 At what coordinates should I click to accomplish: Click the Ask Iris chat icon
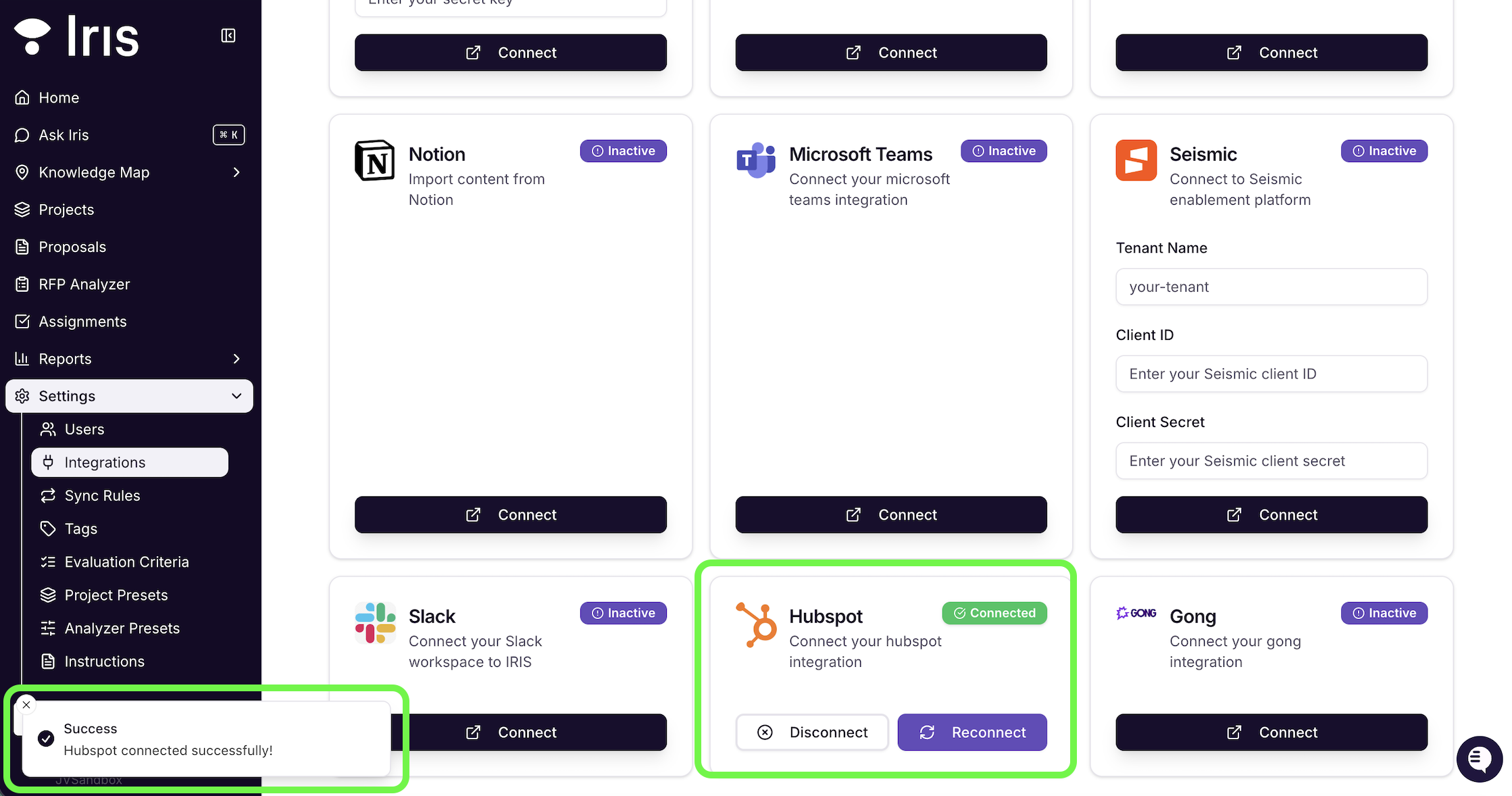(x=22, y=135)
